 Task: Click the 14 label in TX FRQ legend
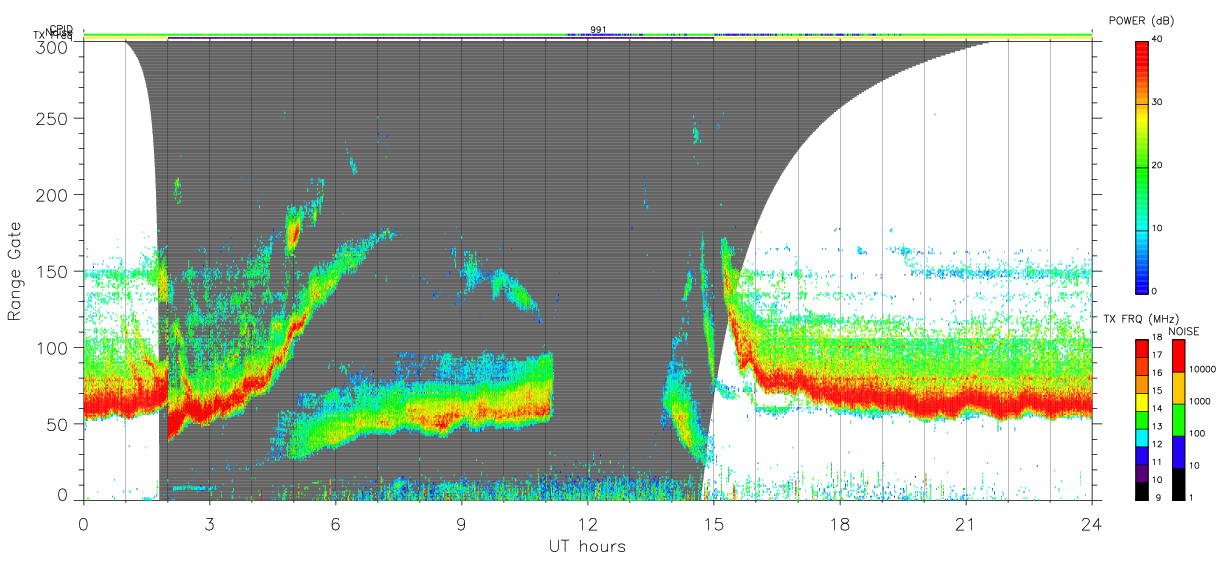[1156, 409]
